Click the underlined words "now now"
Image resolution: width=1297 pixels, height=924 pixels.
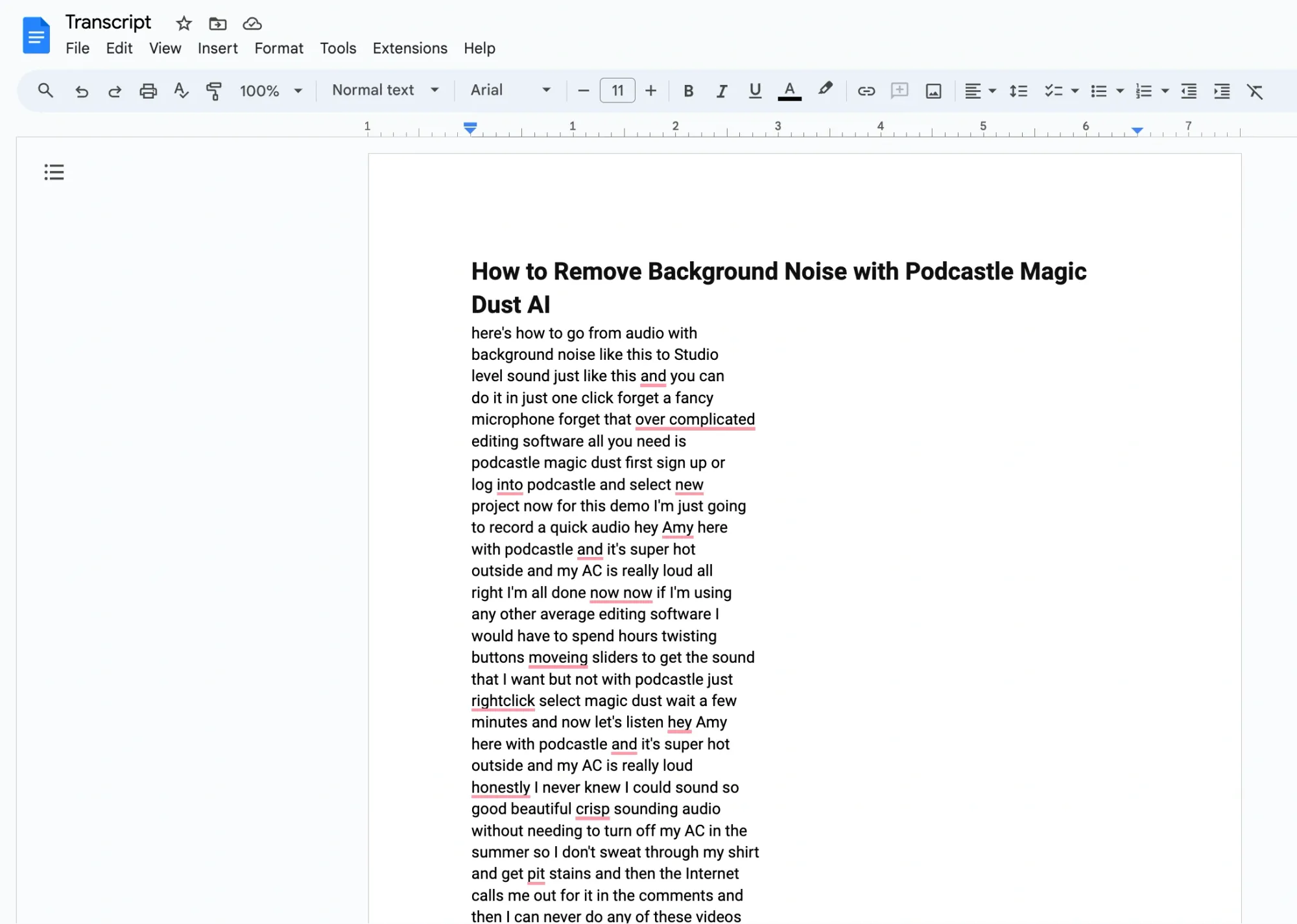pyautogui.click(x=621, y=593)
